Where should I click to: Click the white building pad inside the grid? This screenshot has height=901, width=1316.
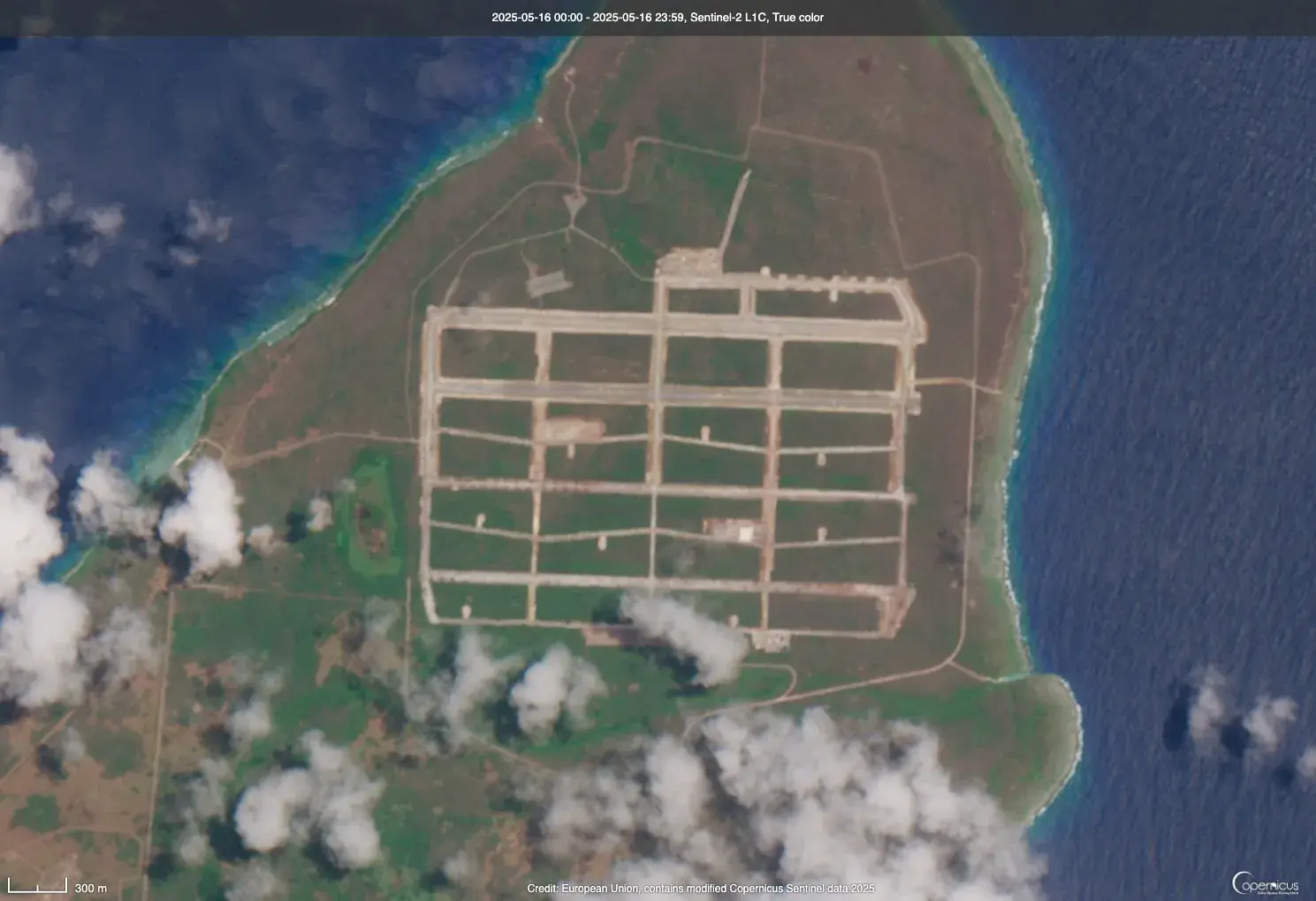[733, 531]
